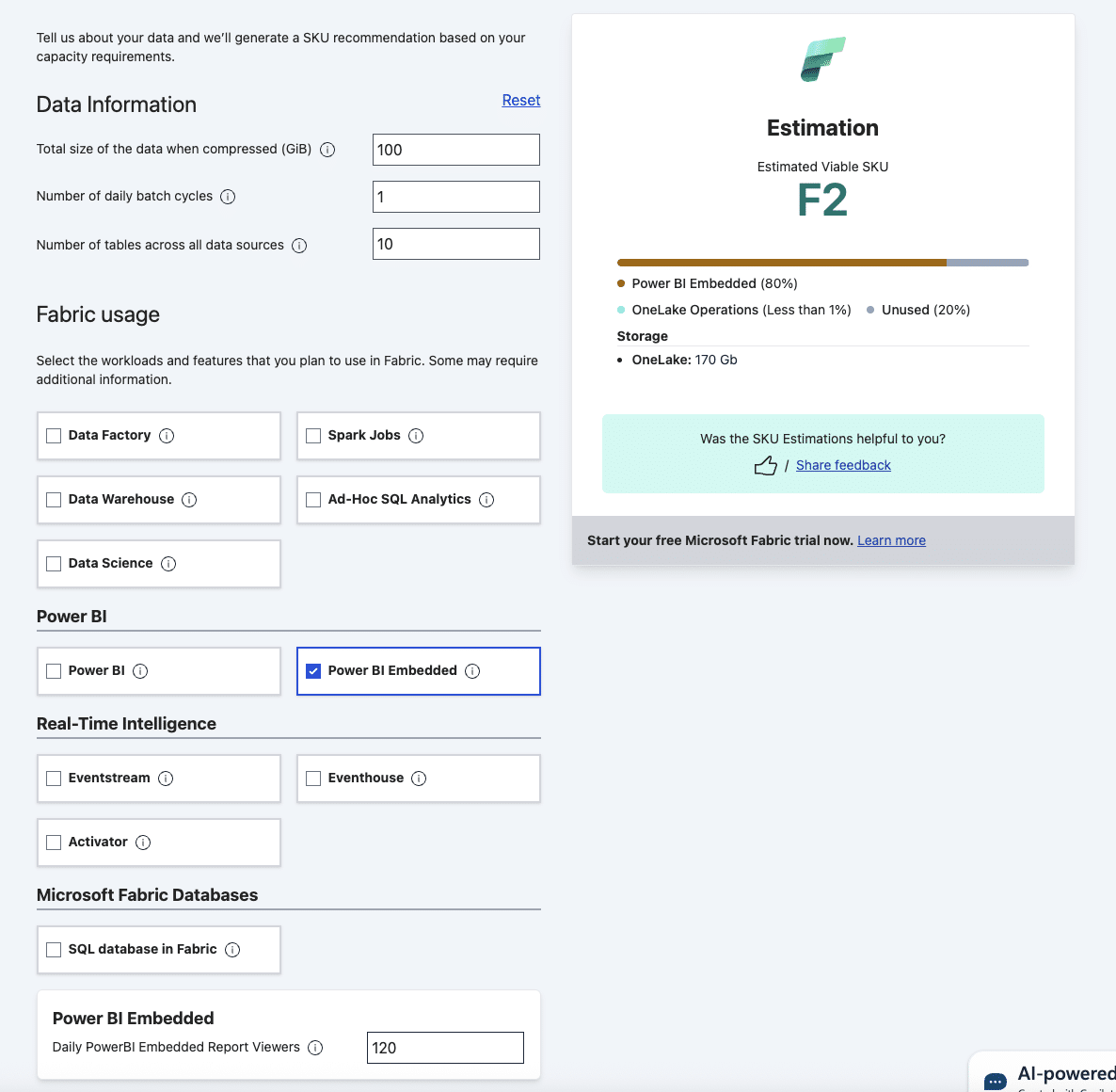Click the thumbs up feedback icon
The width and height of the screenshot is (1116, 1092).
click(x=765, y=466)
